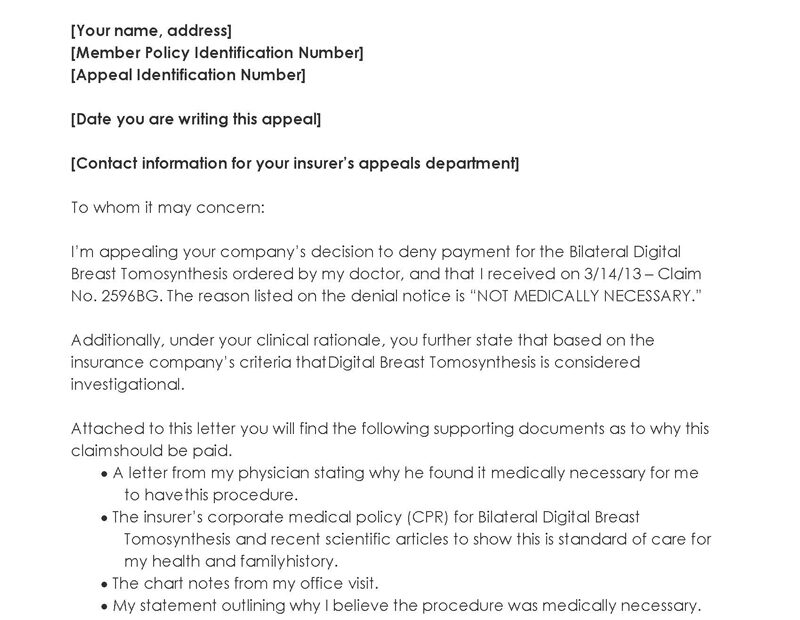The height and width of the screenshot is (620, 800).
Task: Click the bullet before "The chart notes" item
Action: coord(105,583)
